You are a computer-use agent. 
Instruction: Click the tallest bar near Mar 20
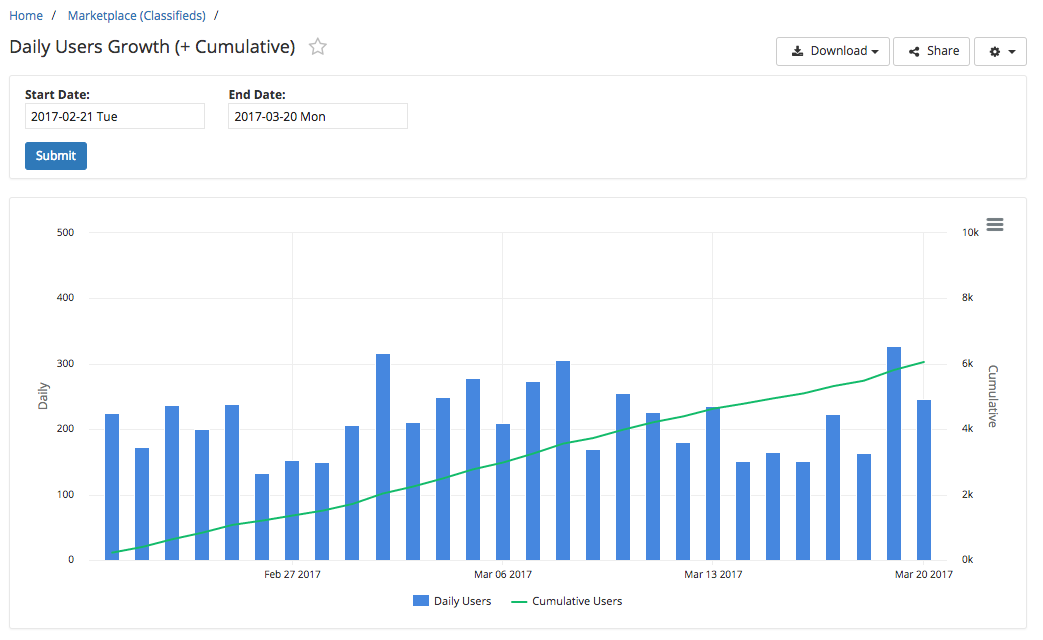tap(894, 453)
